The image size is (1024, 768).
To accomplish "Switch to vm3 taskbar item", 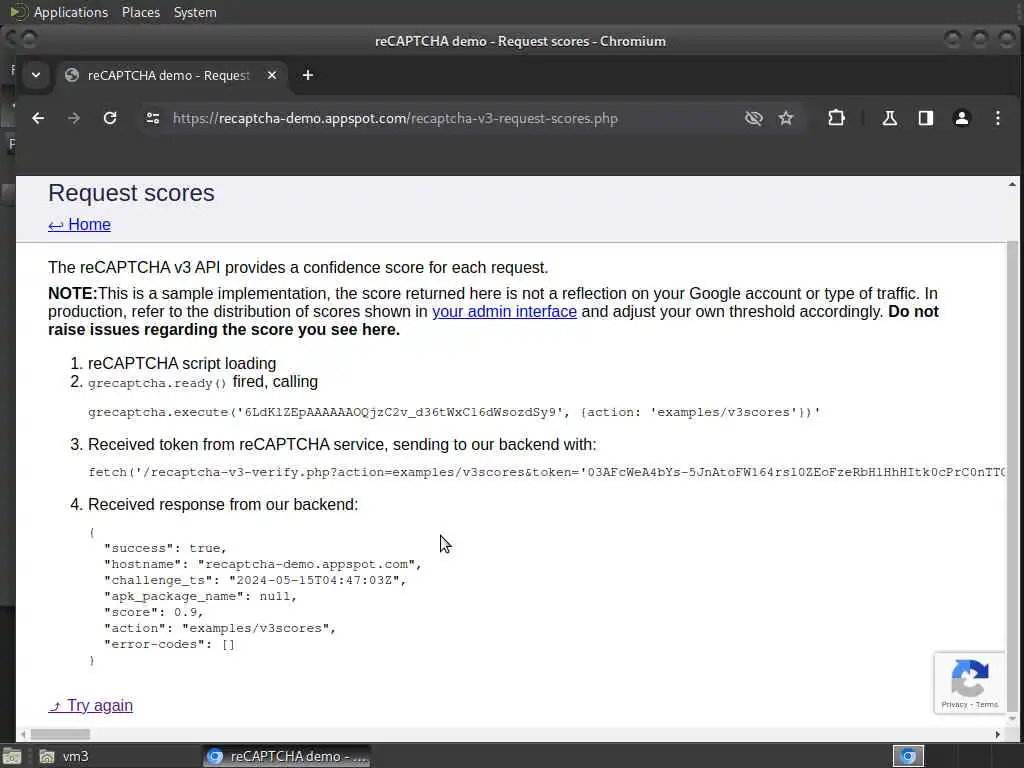I will click(x=64, y=756).
